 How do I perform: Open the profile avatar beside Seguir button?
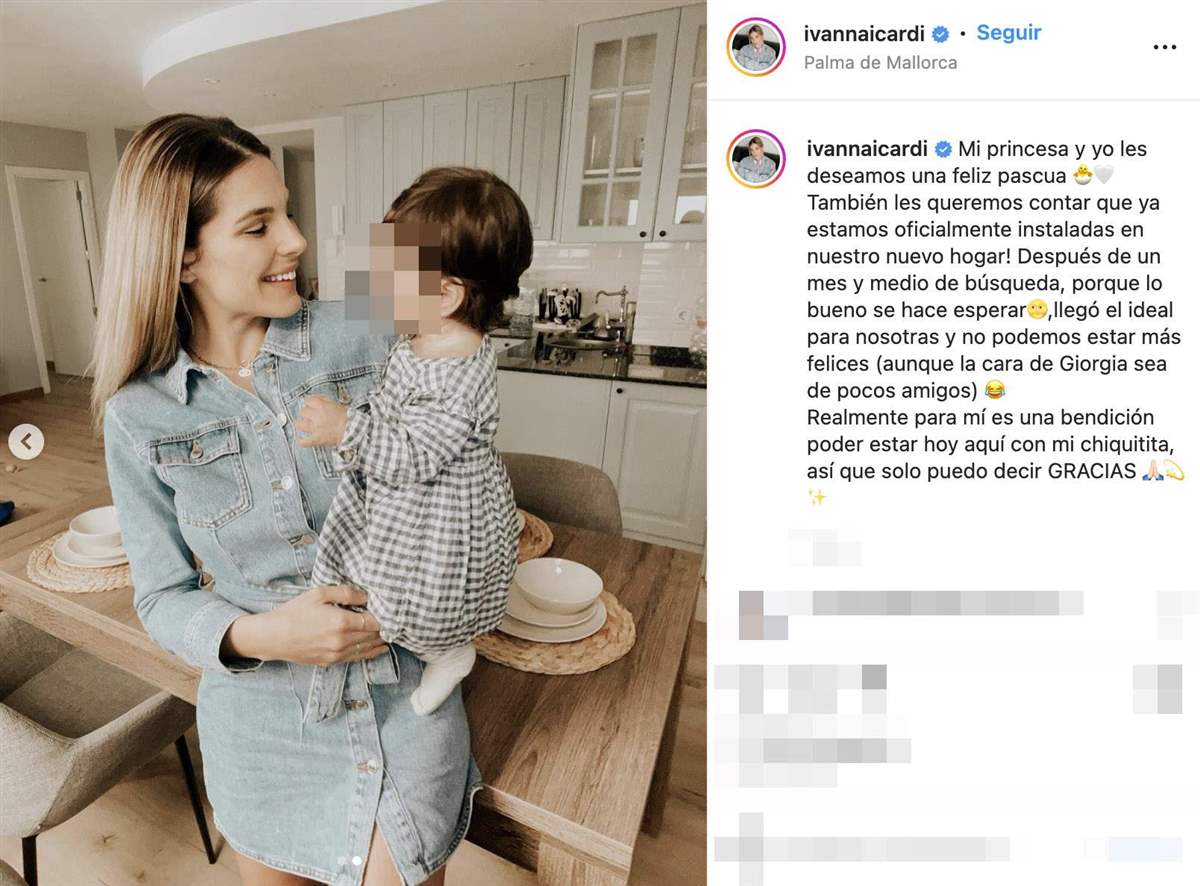(x=756, y=47)
